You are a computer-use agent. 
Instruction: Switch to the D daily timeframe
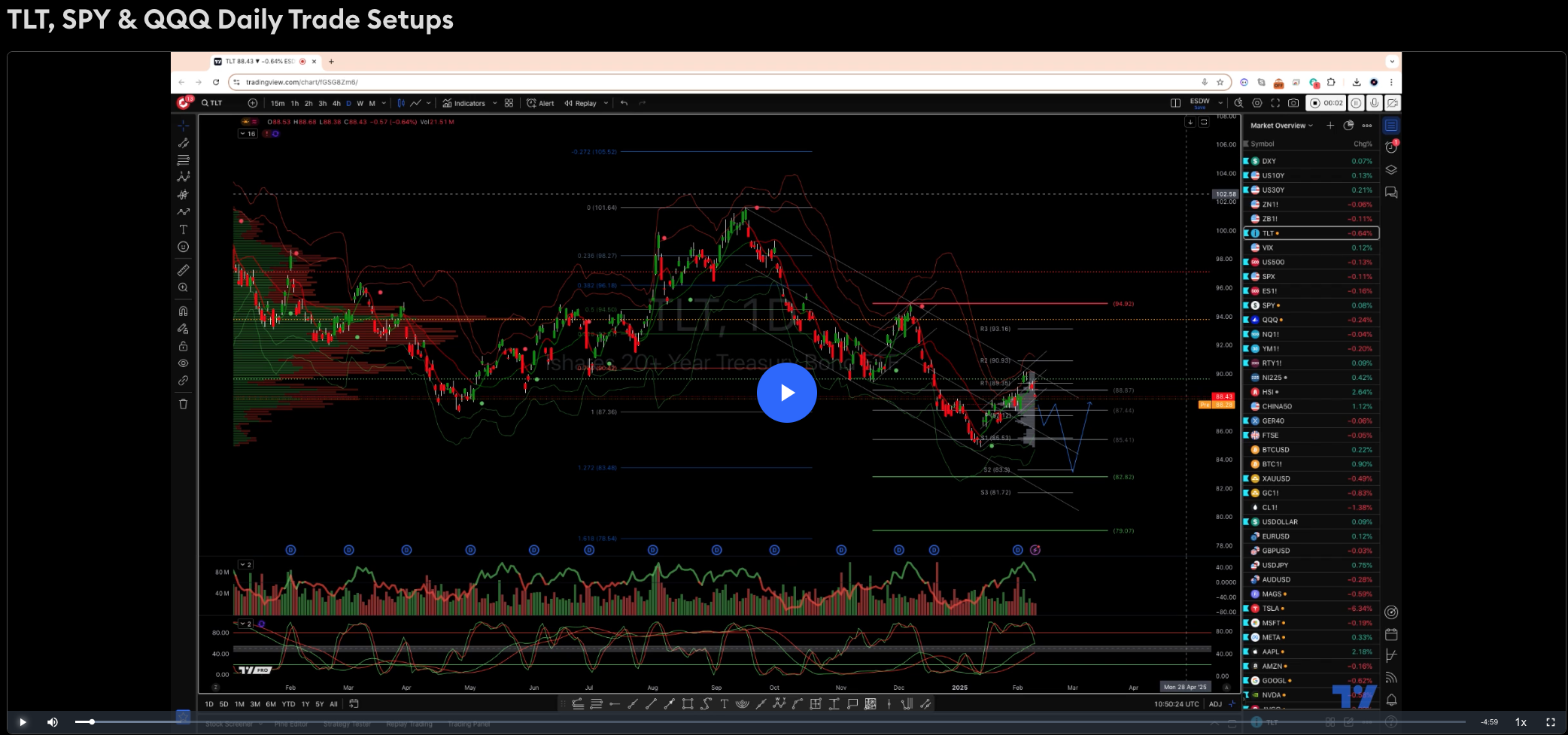click(x=348, y=103)
